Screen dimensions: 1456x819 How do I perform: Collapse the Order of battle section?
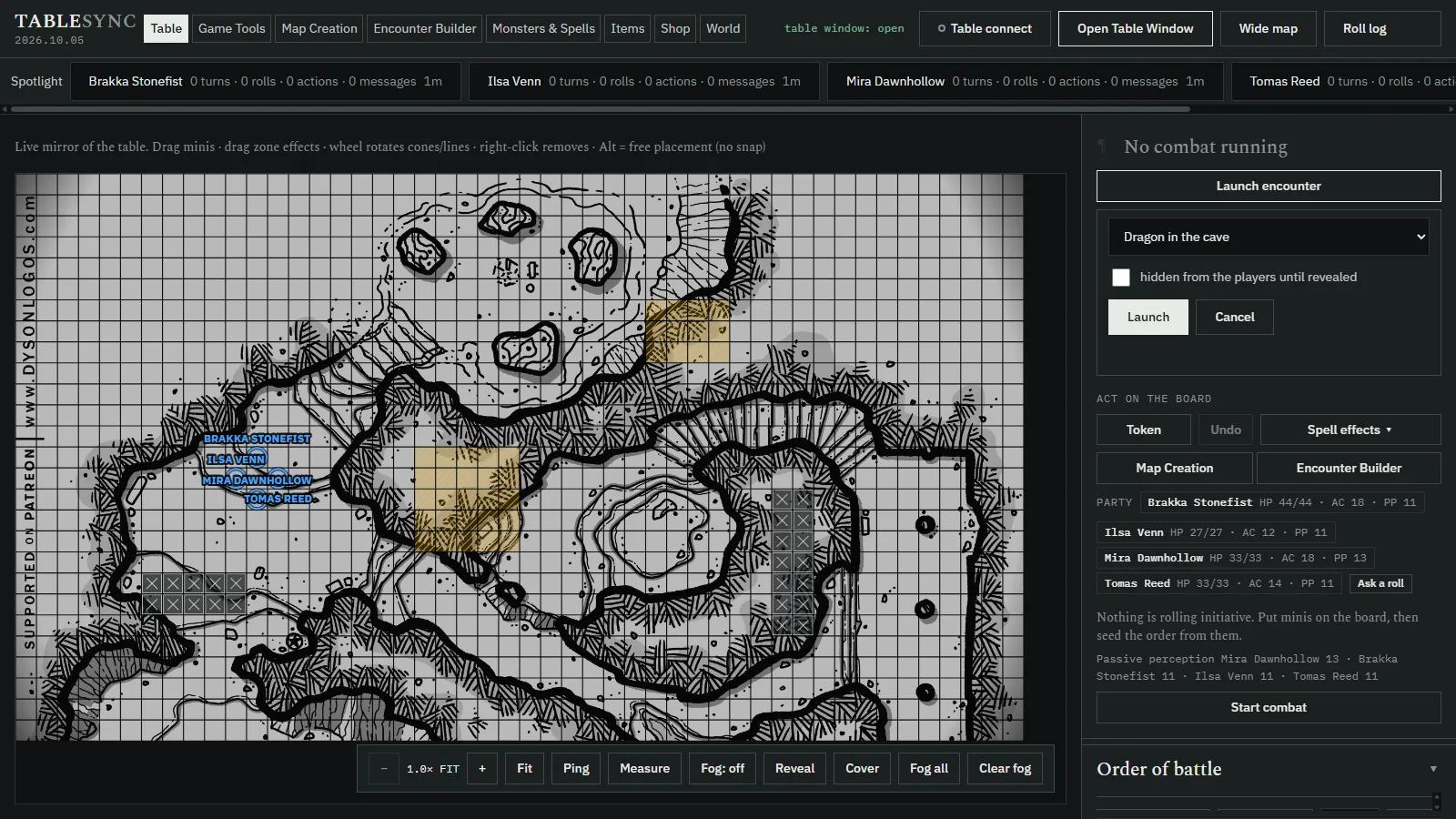coord(1433,769)
